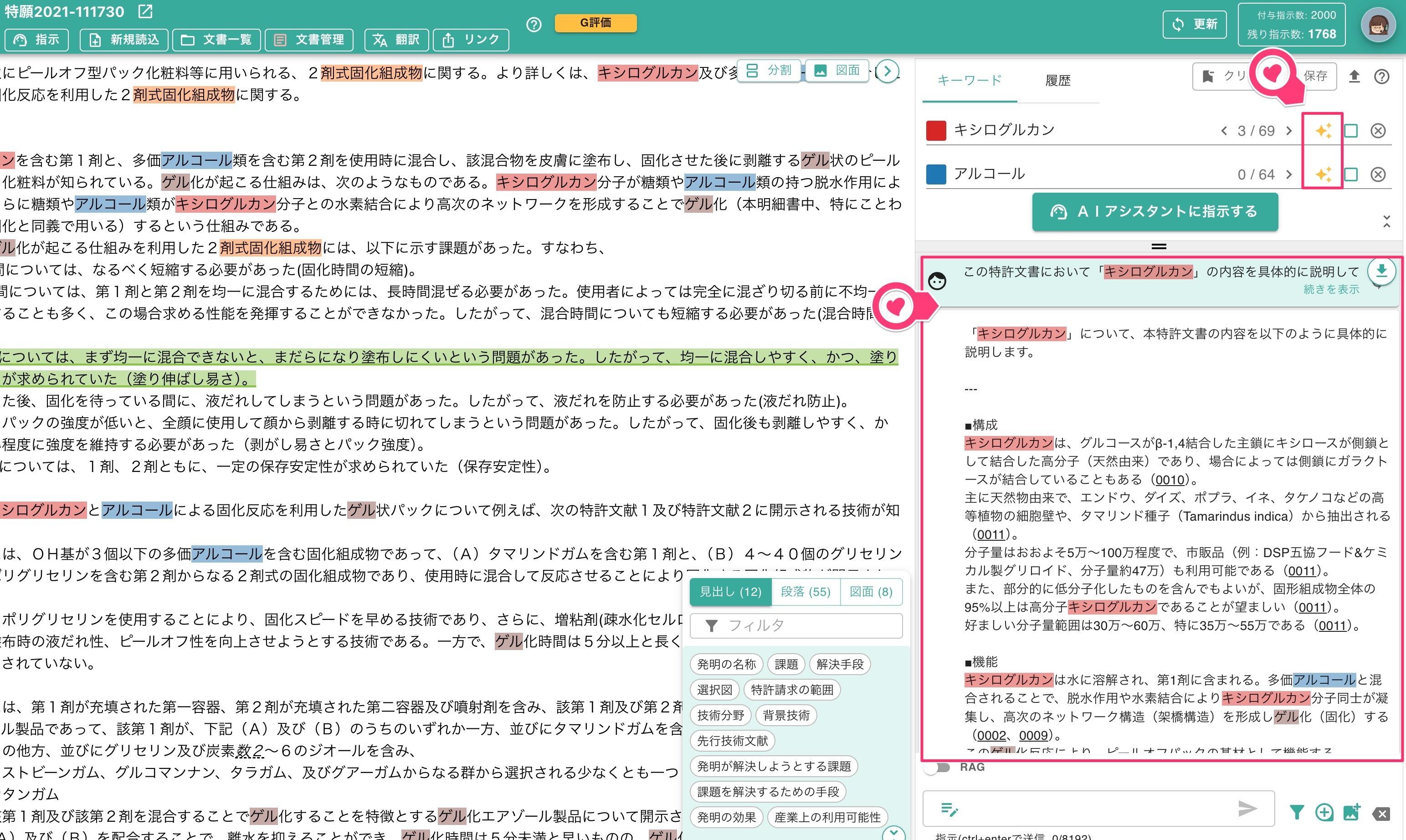
Task: Jump to the 課題 heading chip
Action: (785, 664)
